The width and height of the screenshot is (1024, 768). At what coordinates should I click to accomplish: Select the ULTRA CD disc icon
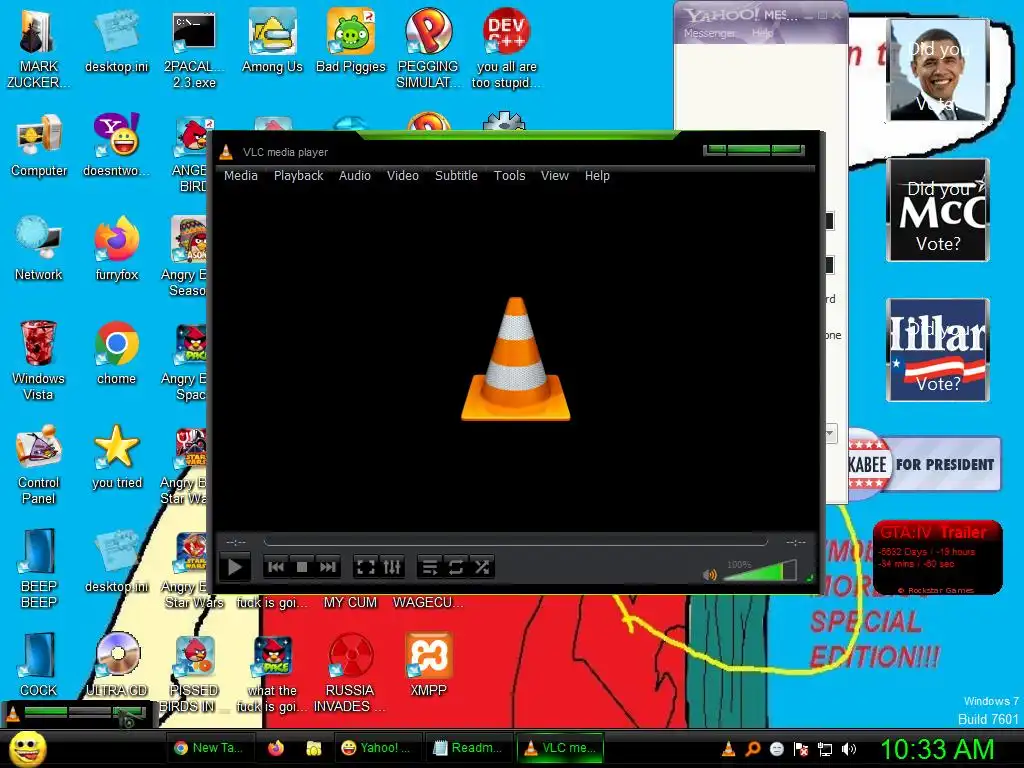(x=117, y=665)
